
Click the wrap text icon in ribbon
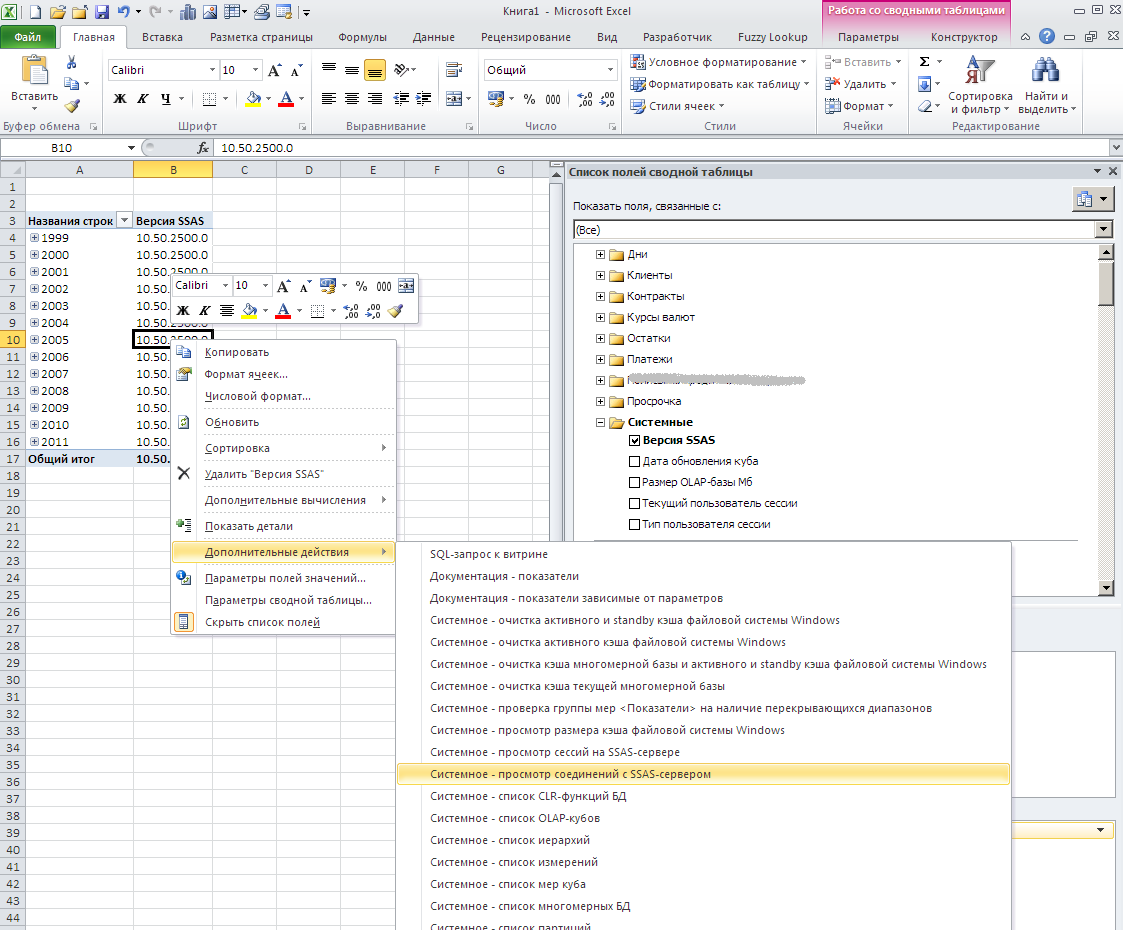click(x=453, y=70)
